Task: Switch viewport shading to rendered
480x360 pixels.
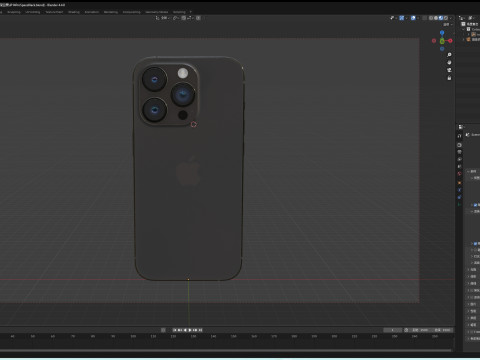Action: coord(446,18)
